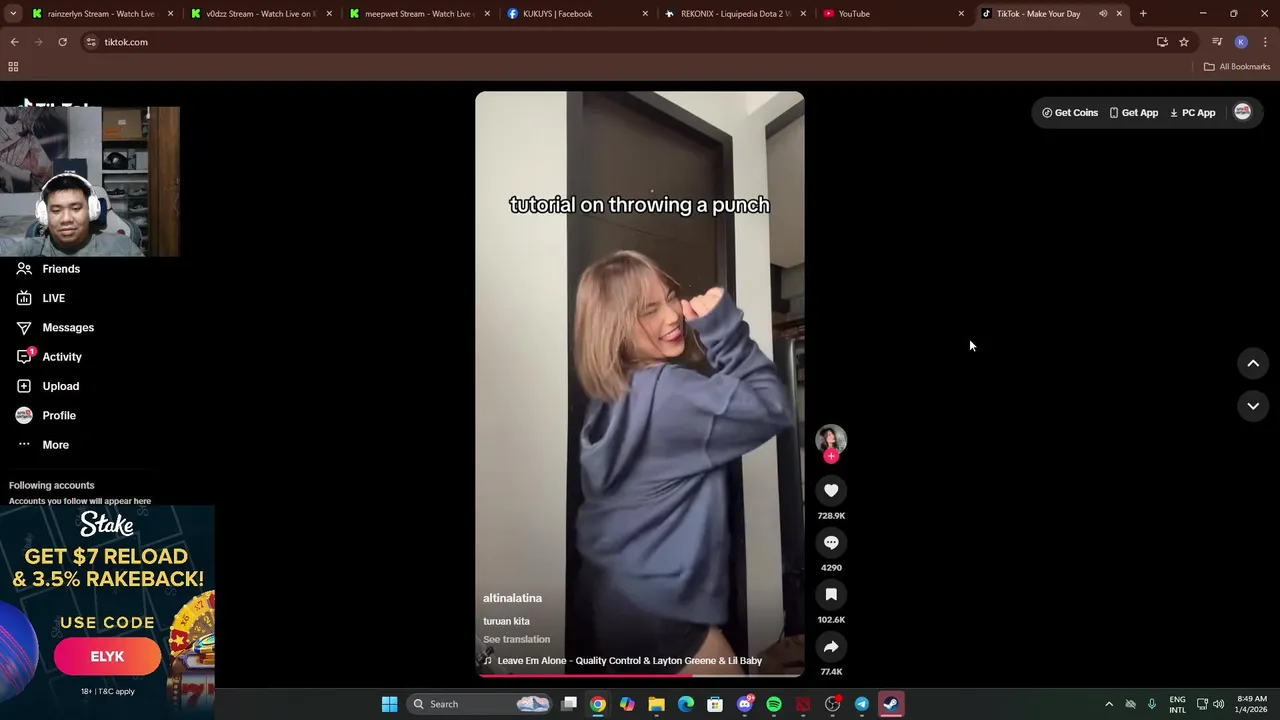The image size is (1280, 720).
Task: Open File Explorer from the taskbar
Action: 656,704
